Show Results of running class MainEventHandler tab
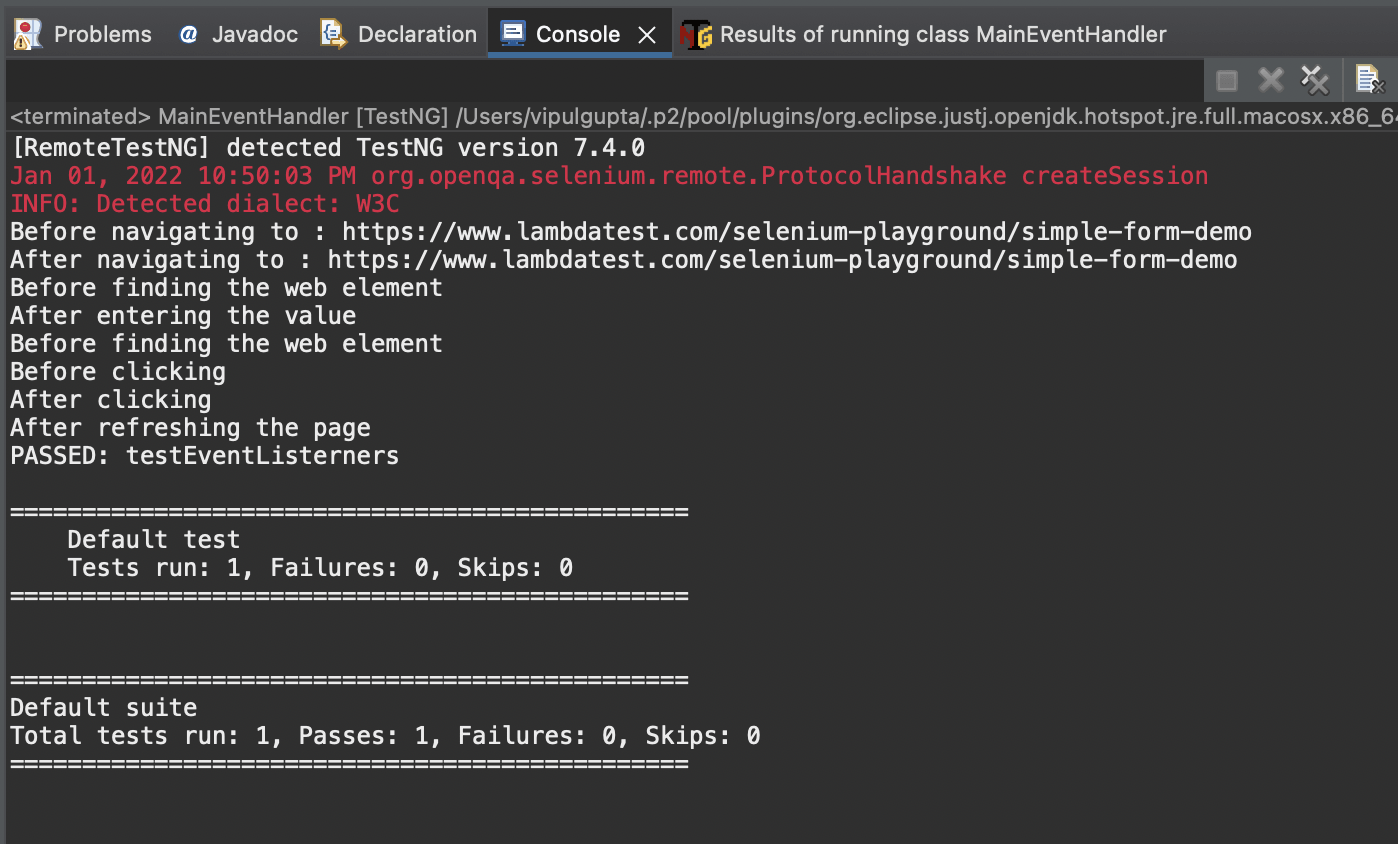This screenshot has height=844, width=1398. click(942, 34)
